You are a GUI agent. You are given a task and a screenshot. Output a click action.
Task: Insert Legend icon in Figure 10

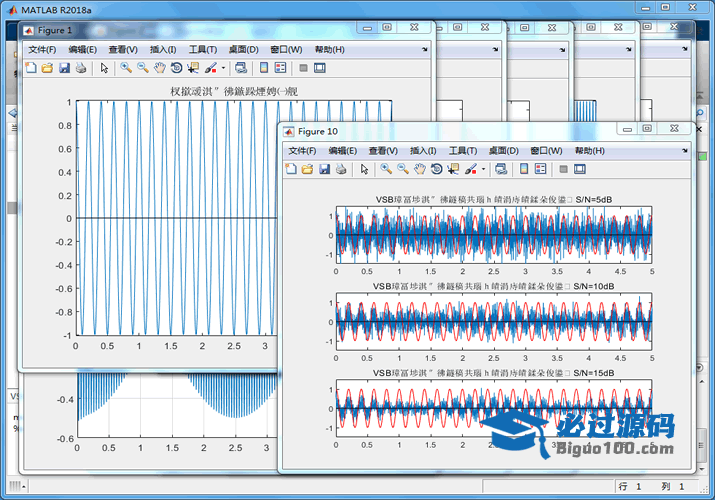point(540,169)
